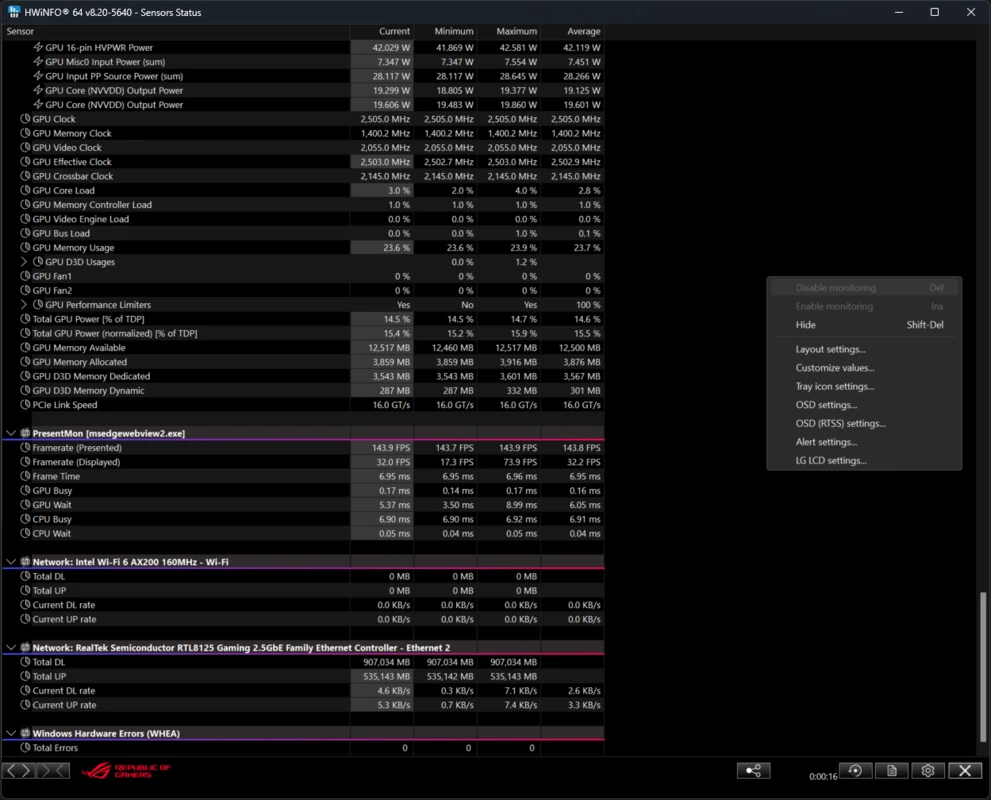Open Customize values from context menu

(x=864, y=368)
